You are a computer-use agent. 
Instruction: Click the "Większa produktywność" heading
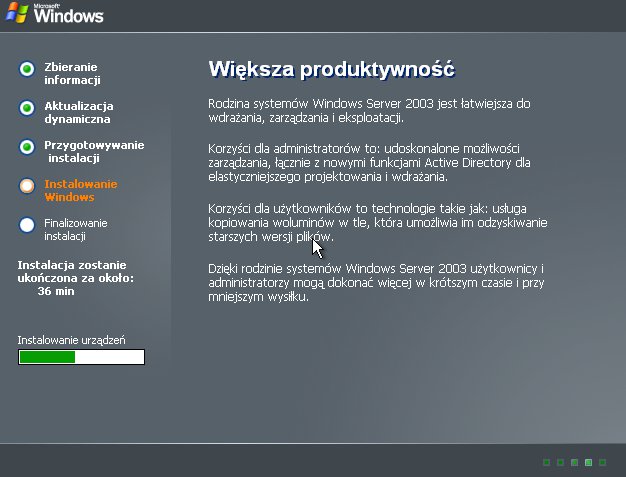point(331,69)
